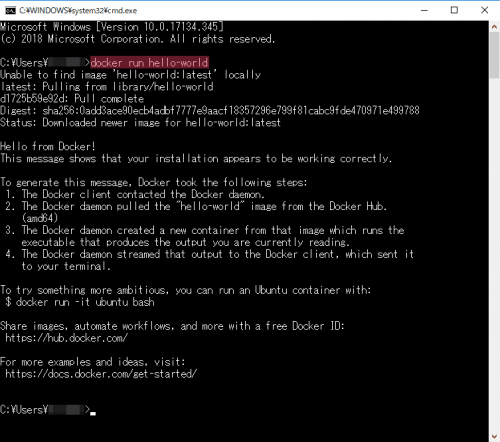Click the scrollbar up arrow
The image size is (500, 442).
[x=494, y=27]
